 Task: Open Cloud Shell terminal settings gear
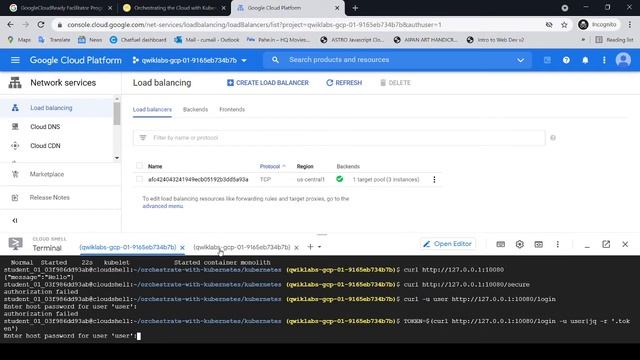(x=520, y=244)
